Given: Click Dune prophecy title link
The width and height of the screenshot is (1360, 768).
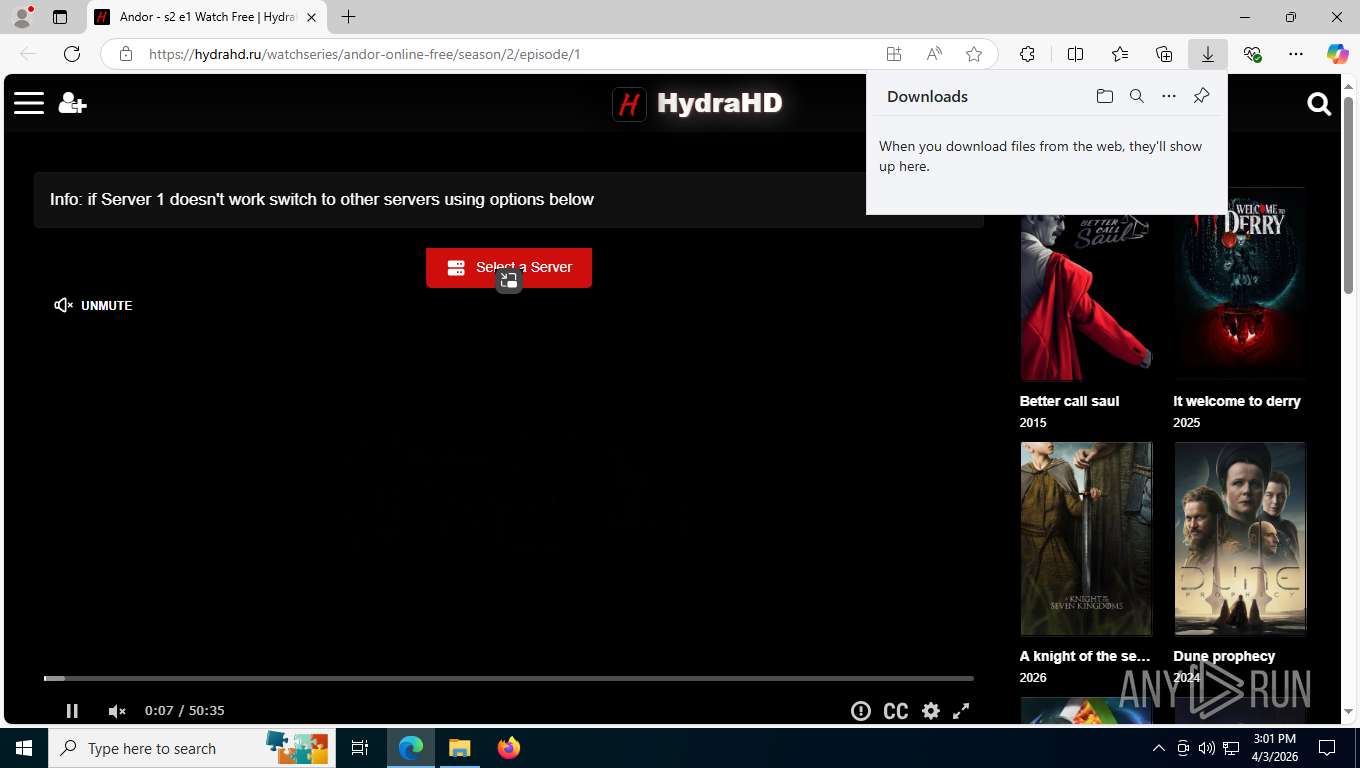Looking at the screenshot, I should pyautogui.click(x=1224, y=656).
